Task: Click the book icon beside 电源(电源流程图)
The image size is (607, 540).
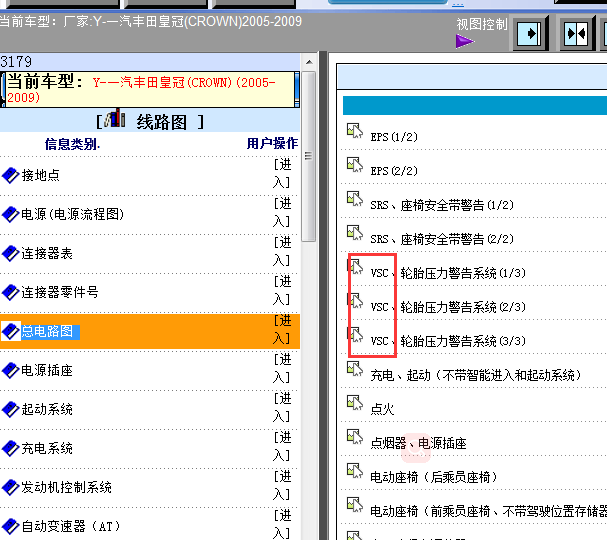Action: pos(10,214)
